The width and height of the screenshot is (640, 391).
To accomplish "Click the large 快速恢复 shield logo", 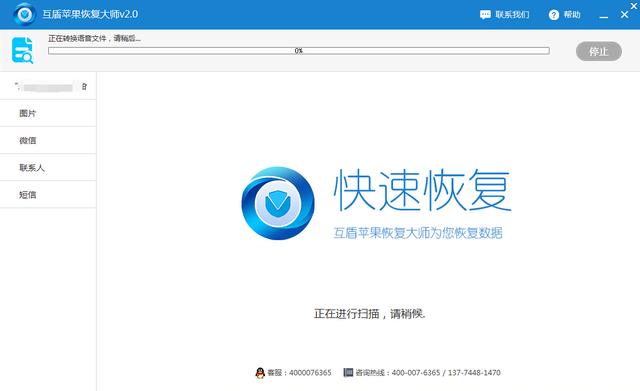I will (x=278, y=203).
